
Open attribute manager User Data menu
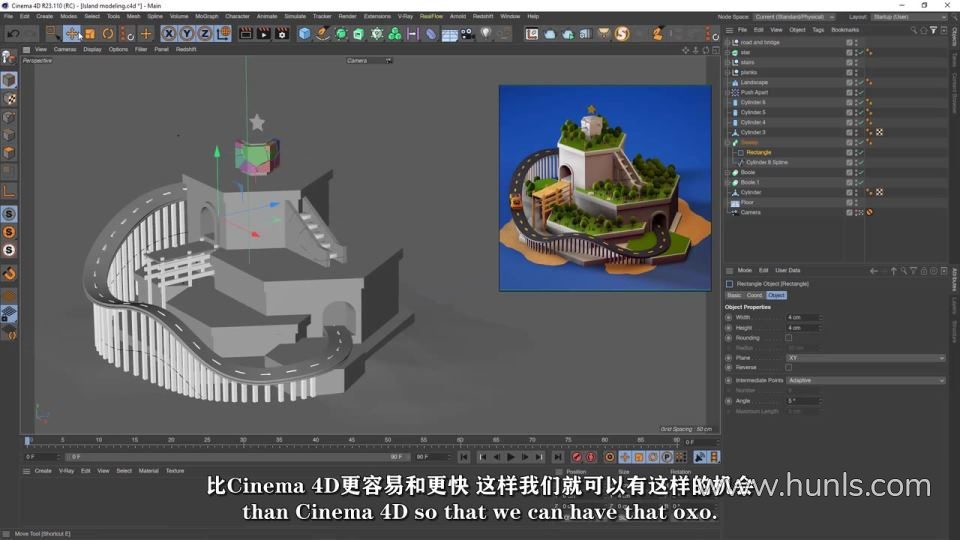[787, 271]
